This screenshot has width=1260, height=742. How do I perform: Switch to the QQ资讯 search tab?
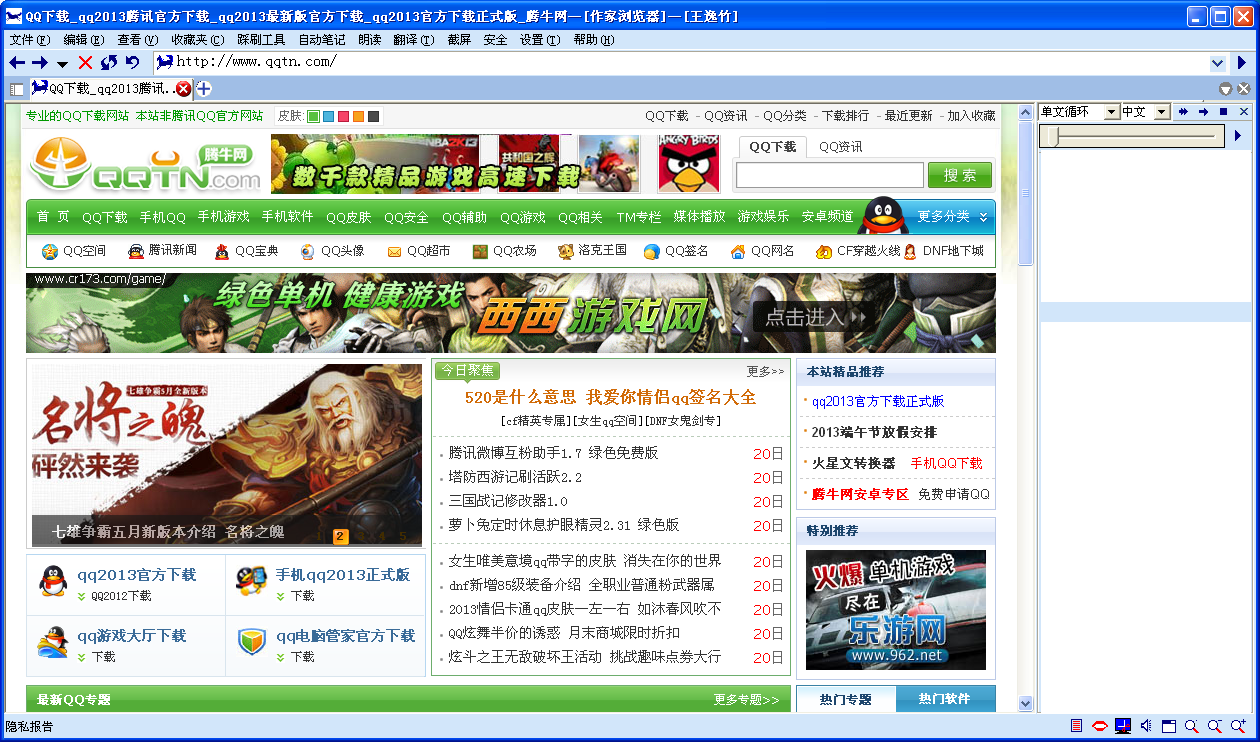(840, 146)
